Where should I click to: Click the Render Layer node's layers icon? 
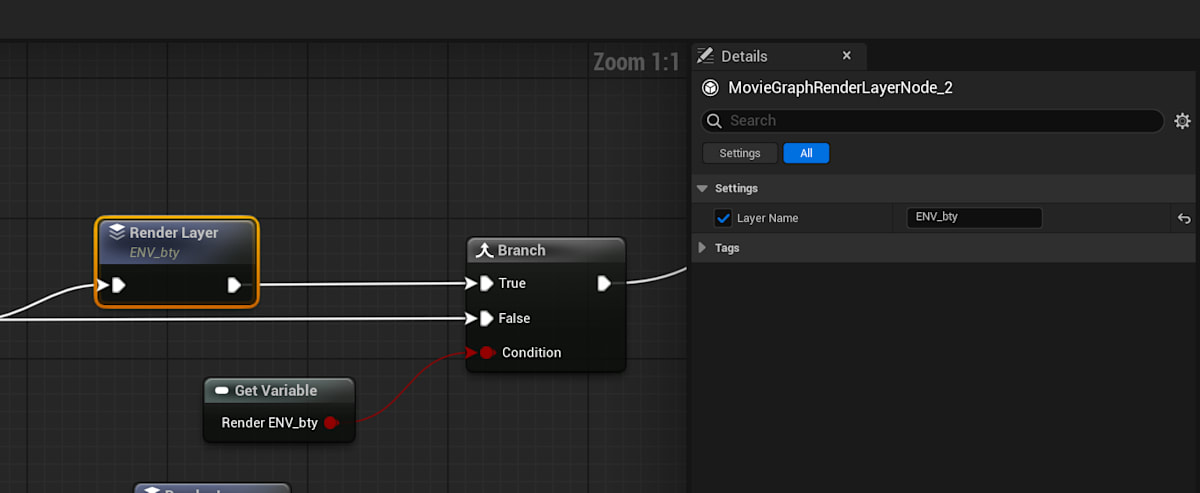[x=117, y=232]
